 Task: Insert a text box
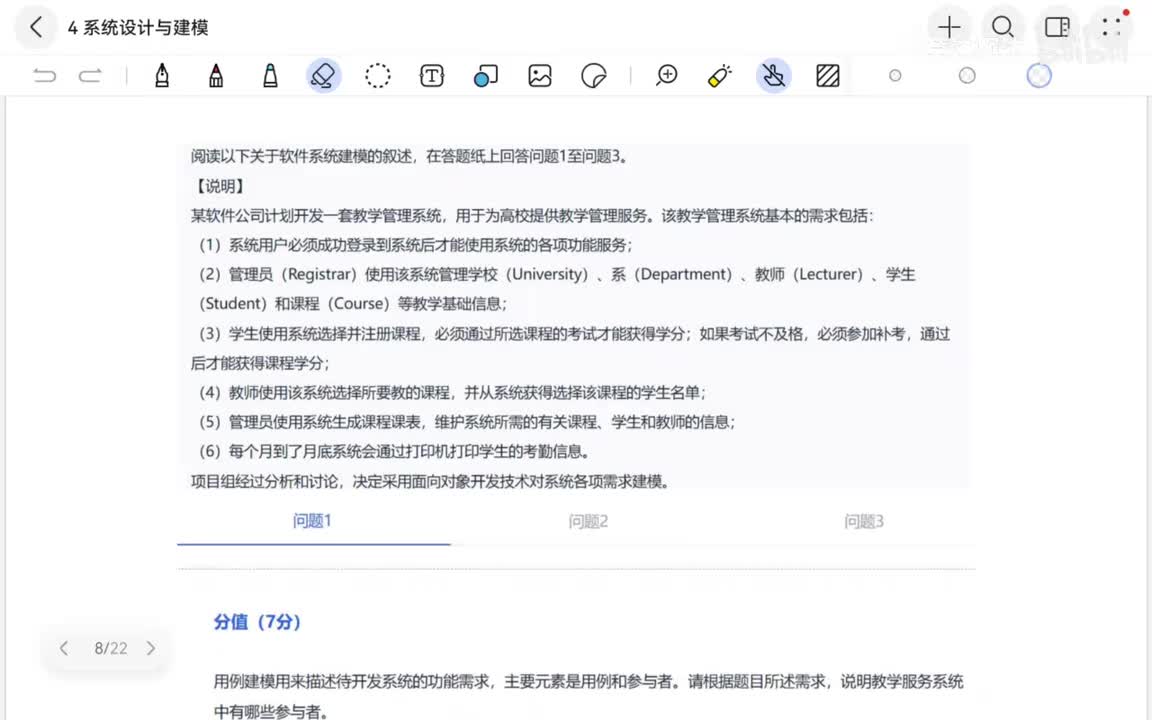[x=432, y=76]
